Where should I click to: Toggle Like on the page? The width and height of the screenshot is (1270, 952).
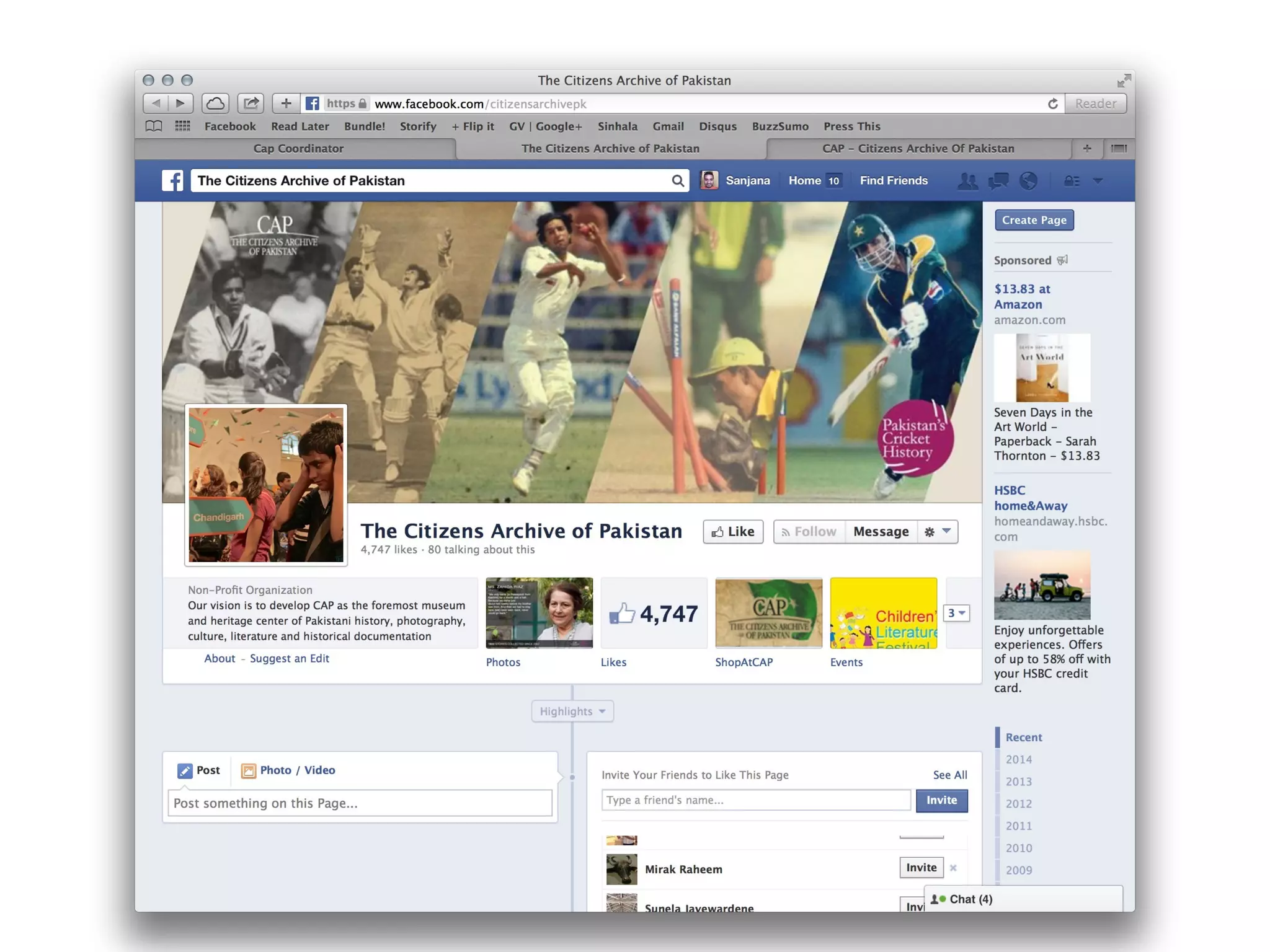click(x=733, y=532)
